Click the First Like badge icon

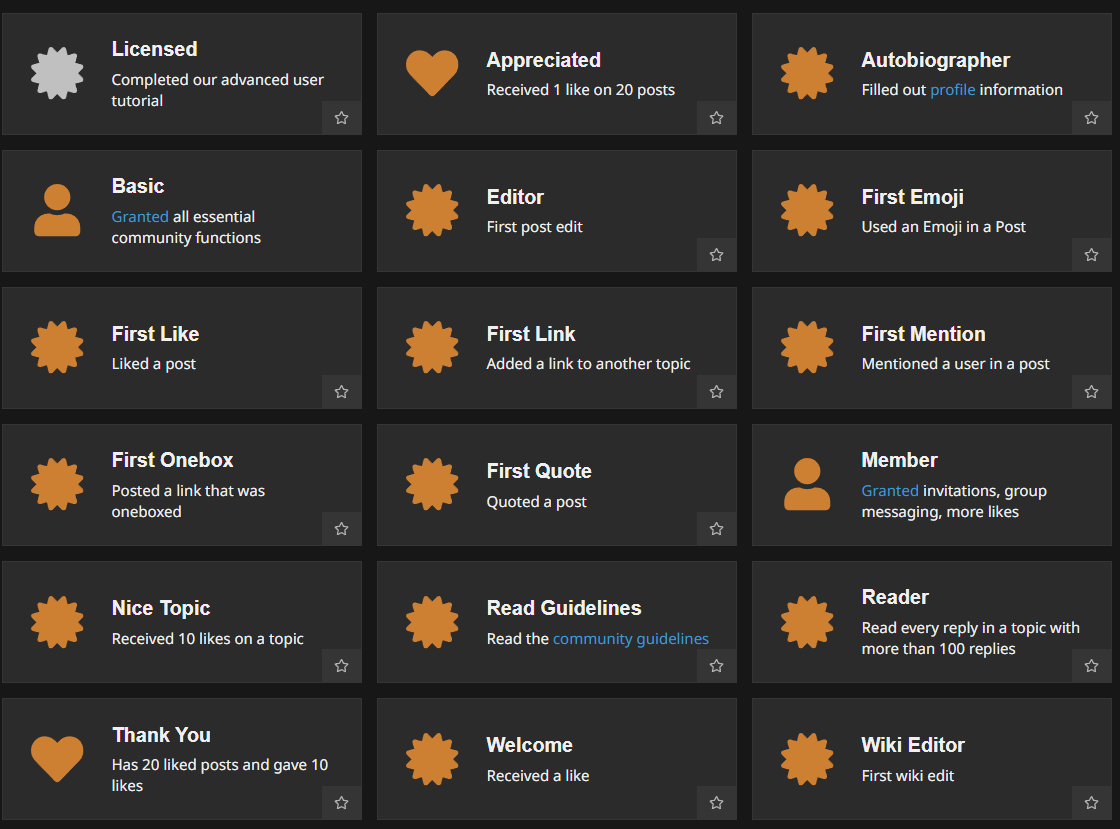(x=57, y=347)
